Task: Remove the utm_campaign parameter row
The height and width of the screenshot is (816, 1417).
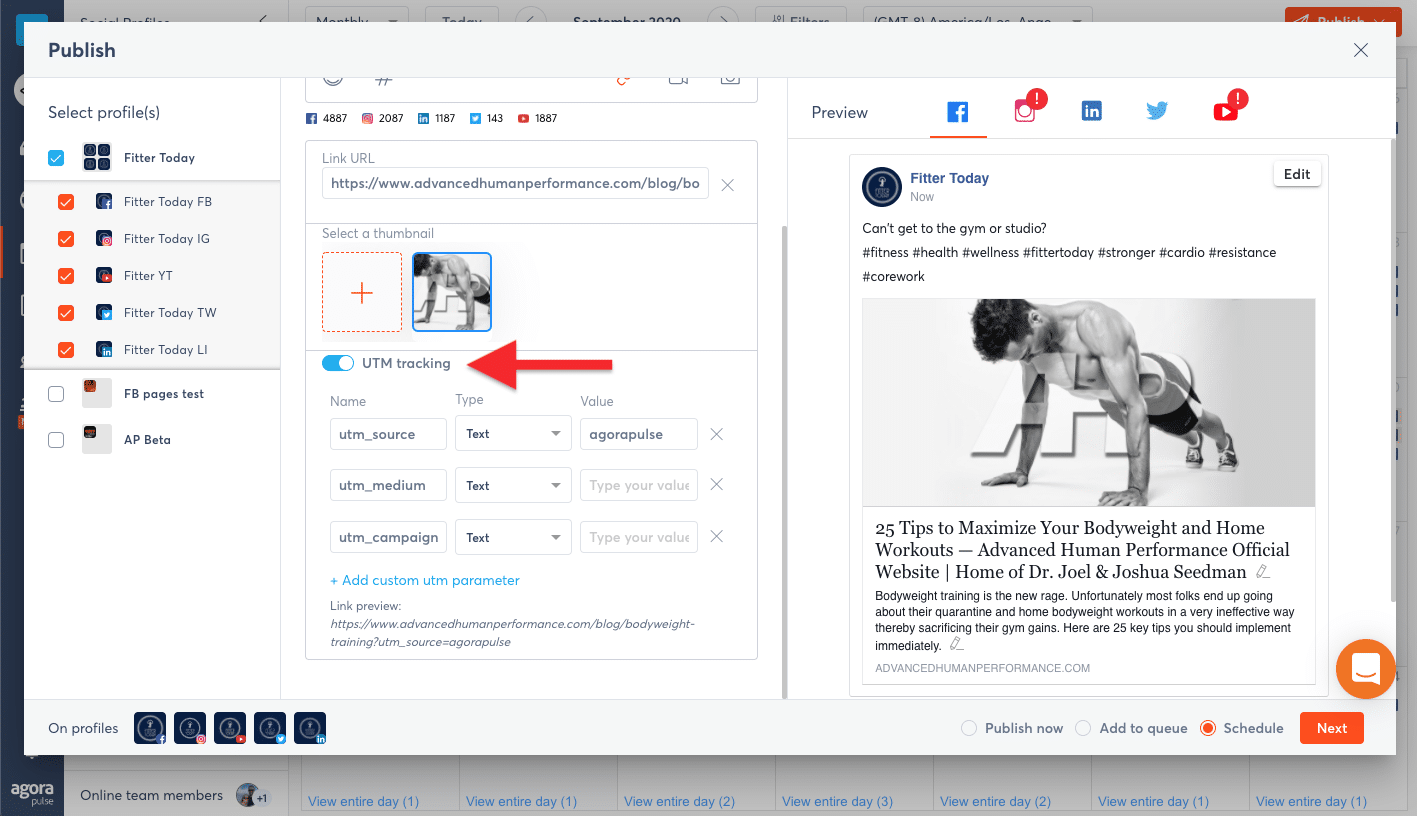Action: pos(716,536)
